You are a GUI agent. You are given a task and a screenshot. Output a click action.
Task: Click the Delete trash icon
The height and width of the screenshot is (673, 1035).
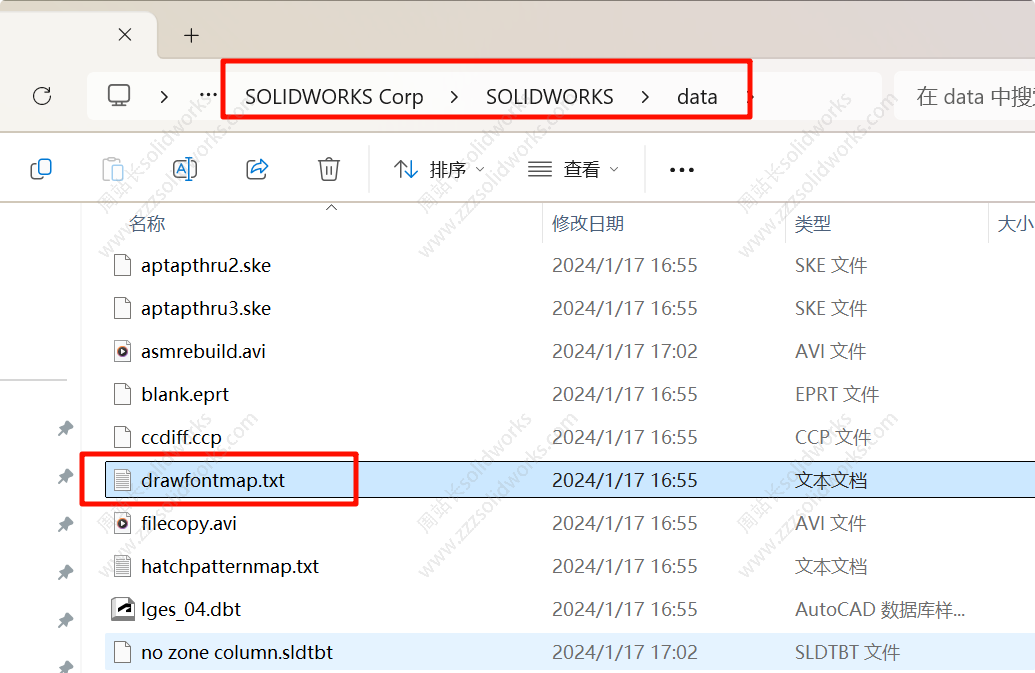coord(329,170)
